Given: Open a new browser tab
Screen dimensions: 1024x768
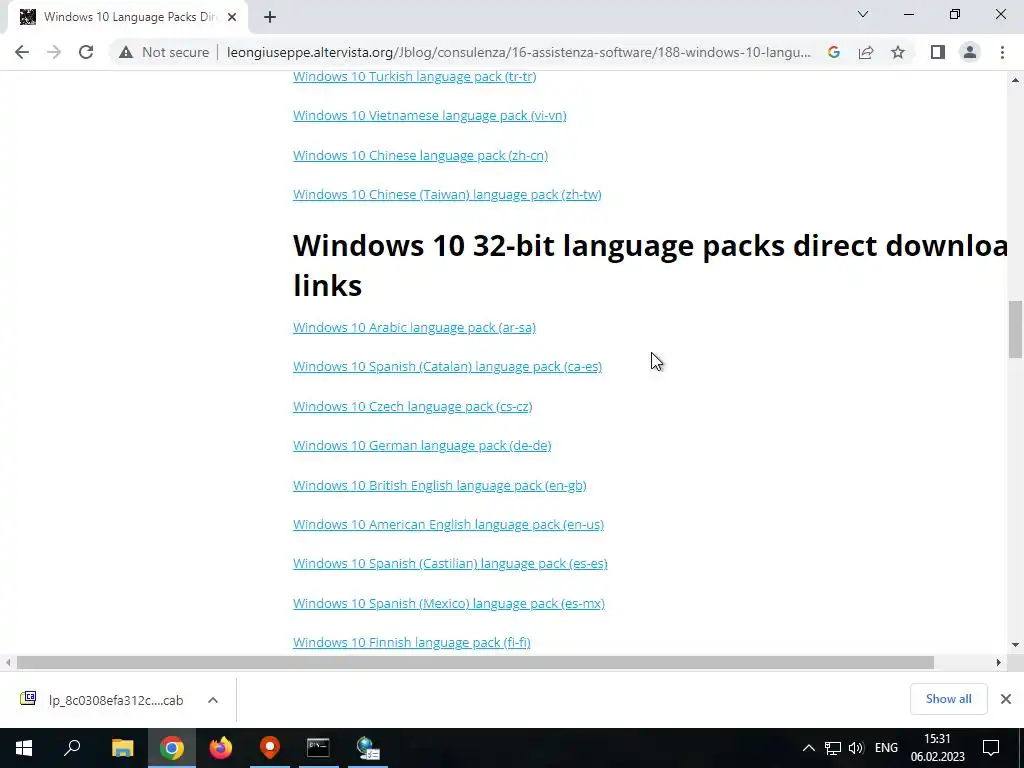Looking at the screenshot, I should [270, 17].
